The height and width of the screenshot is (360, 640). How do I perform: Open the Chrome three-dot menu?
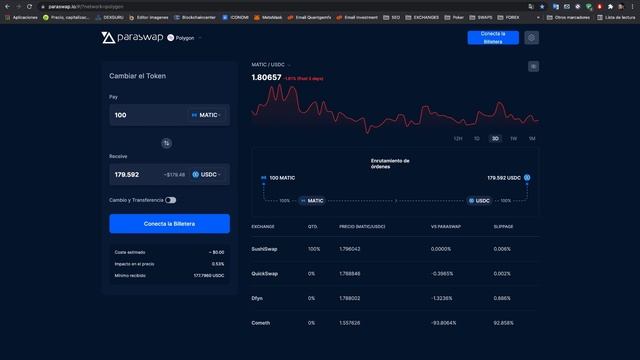[x=633, y=7]
